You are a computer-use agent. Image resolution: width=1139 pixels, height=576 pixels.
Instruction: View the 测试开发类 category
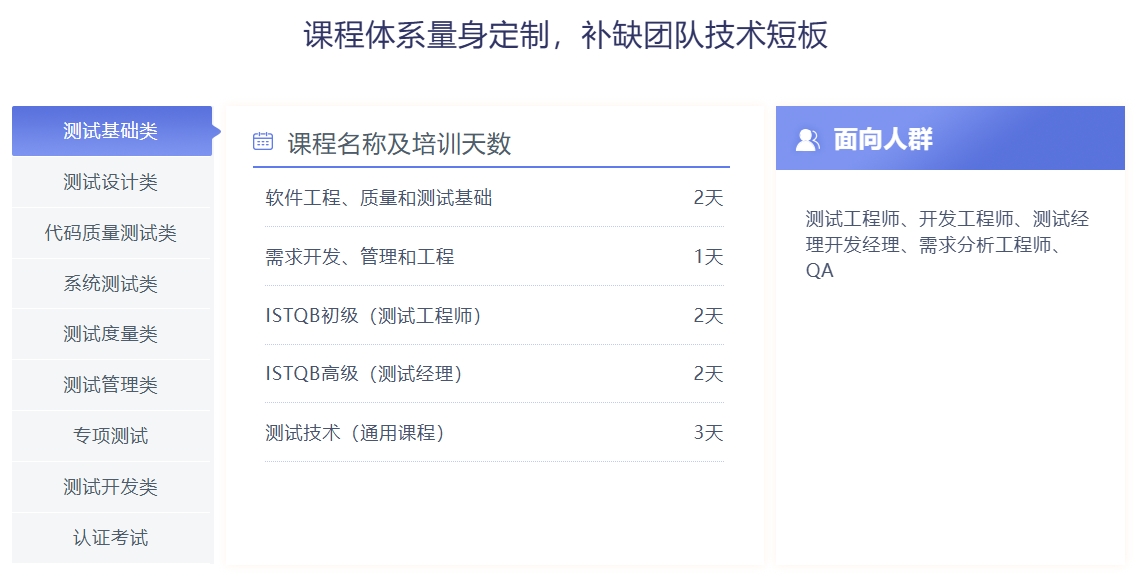click(x=111, y=487)
